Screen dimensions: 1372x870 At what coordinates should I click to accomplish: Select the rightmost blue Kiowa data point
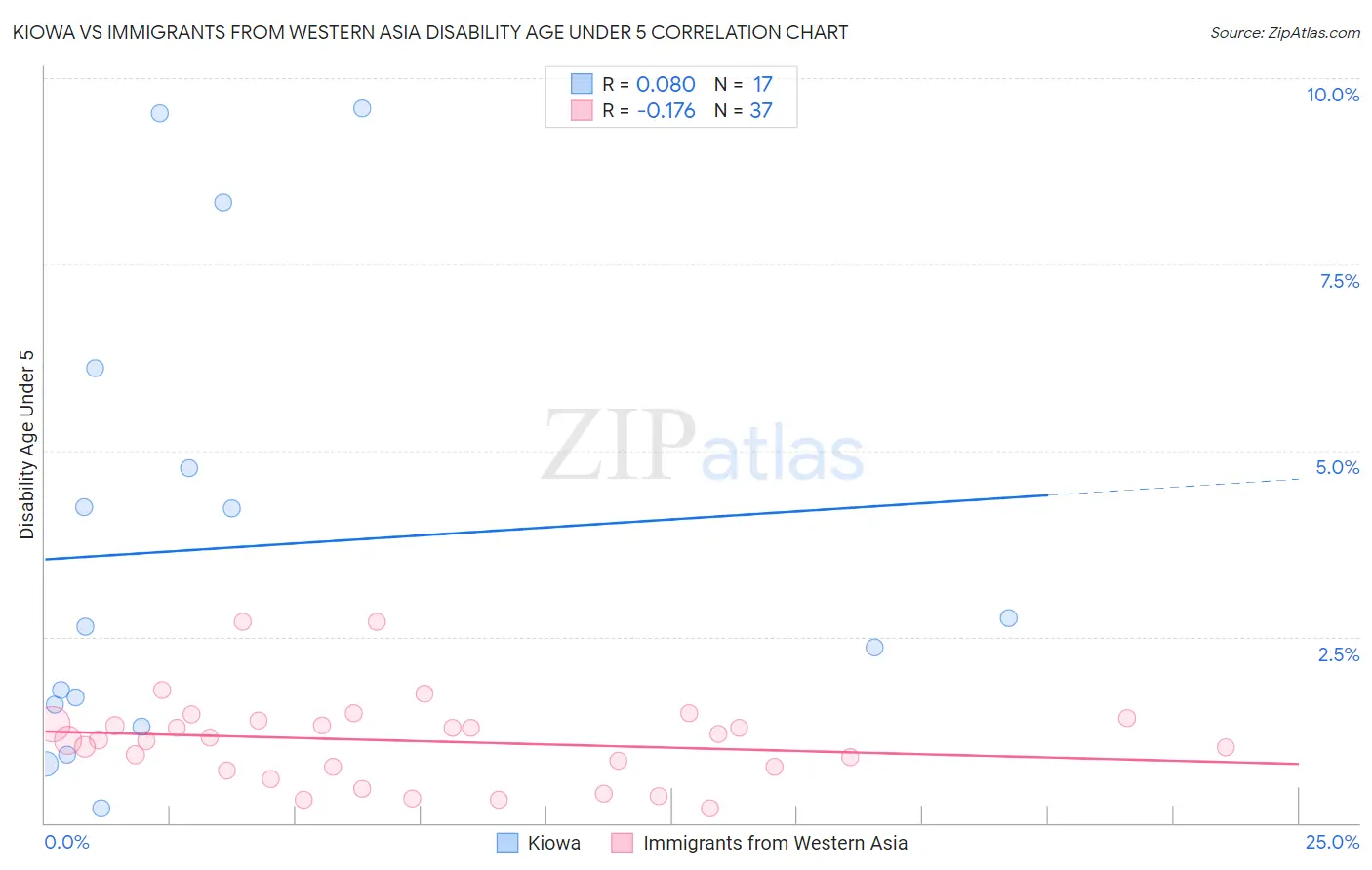pos(1009,618)
